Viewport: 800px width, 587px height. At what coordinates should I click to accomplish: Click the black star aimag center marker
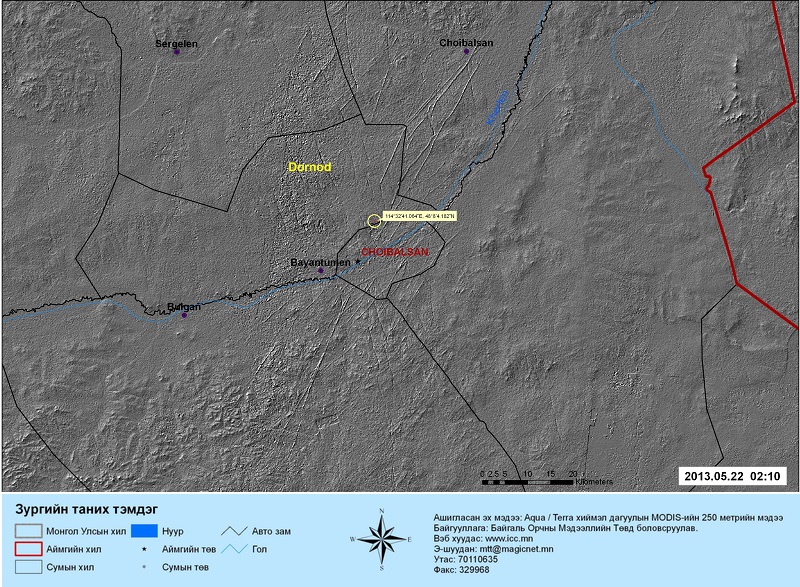coord(357,261)
